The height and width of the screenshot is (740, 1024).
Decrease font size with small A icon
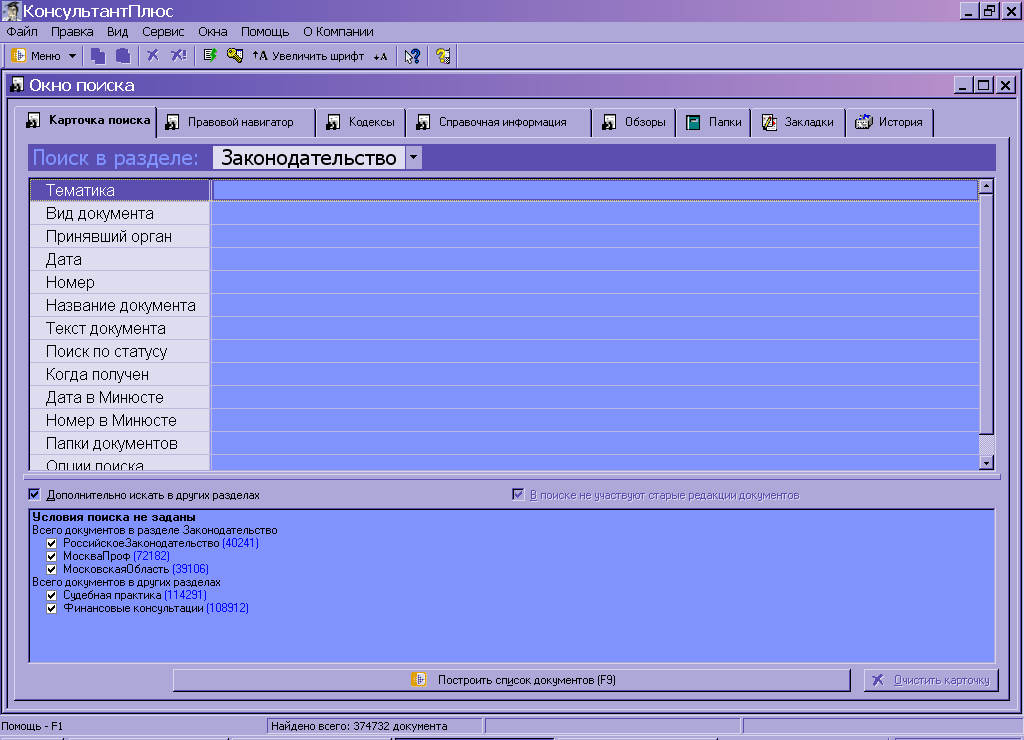click(x=380, y=56)
